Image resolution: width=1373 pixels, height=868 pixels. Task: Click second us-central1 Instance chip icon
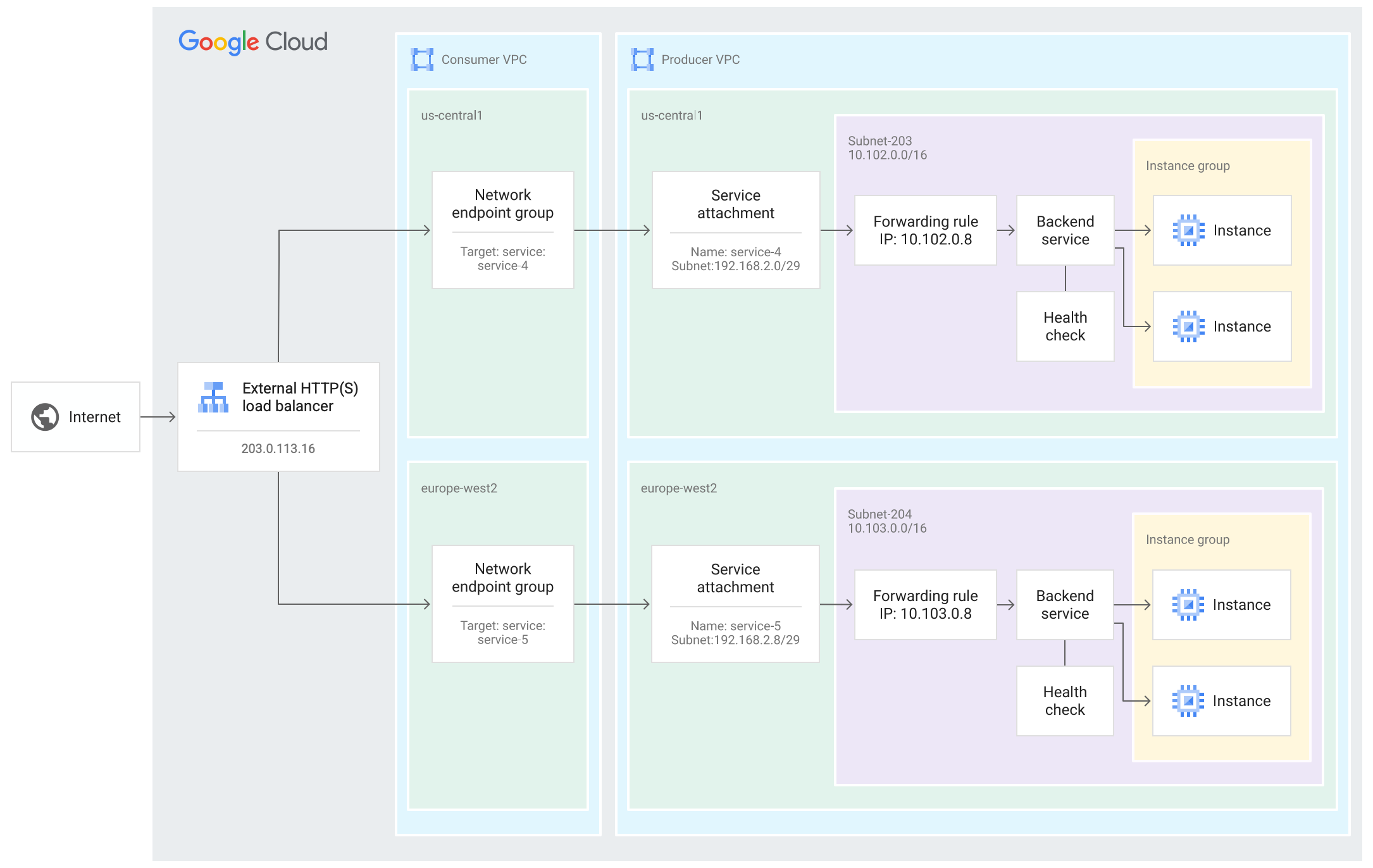tap(1188, 326)
